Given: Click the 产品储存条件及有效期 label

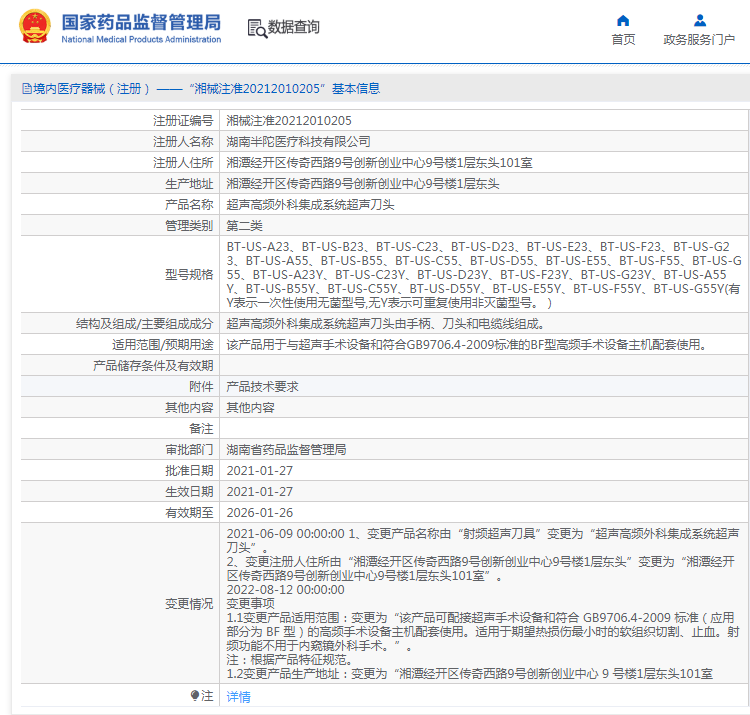Looking at the screenshot, I should (153, 366).
